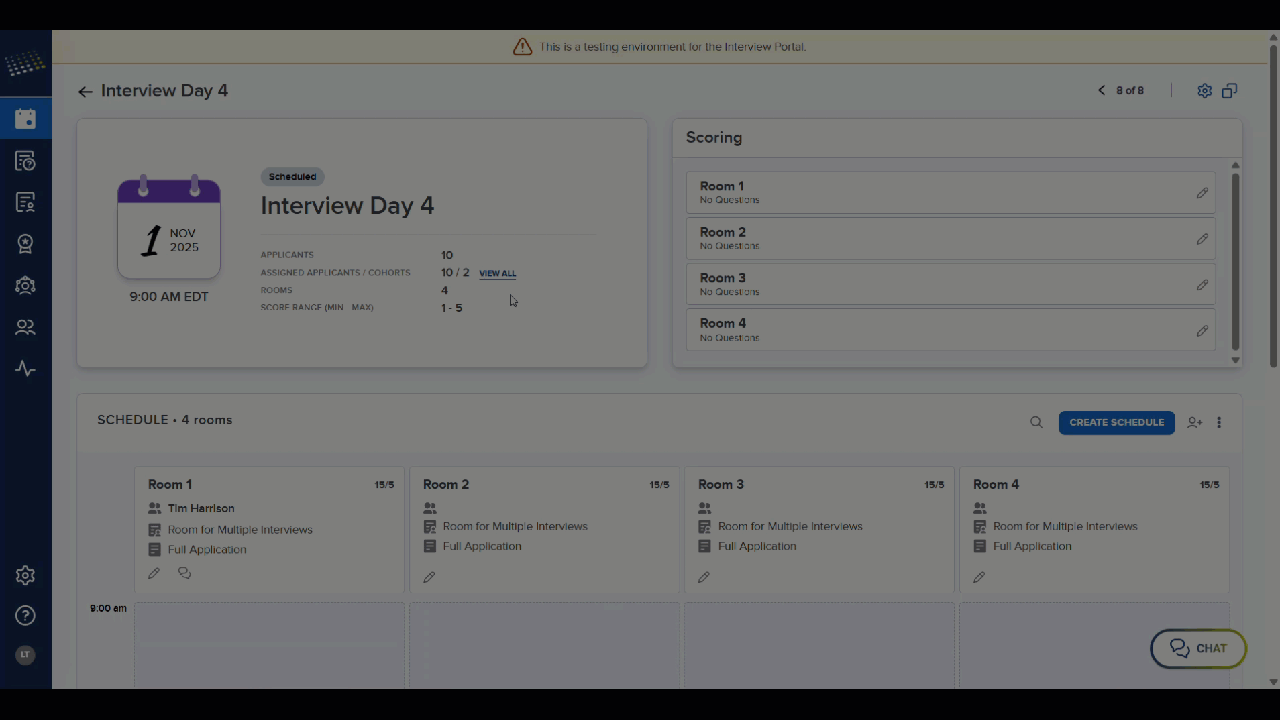This screenshot has width=1280, height=720.
Task: Click the duplicate icon near the settings gear
Action: point(1229,90)
